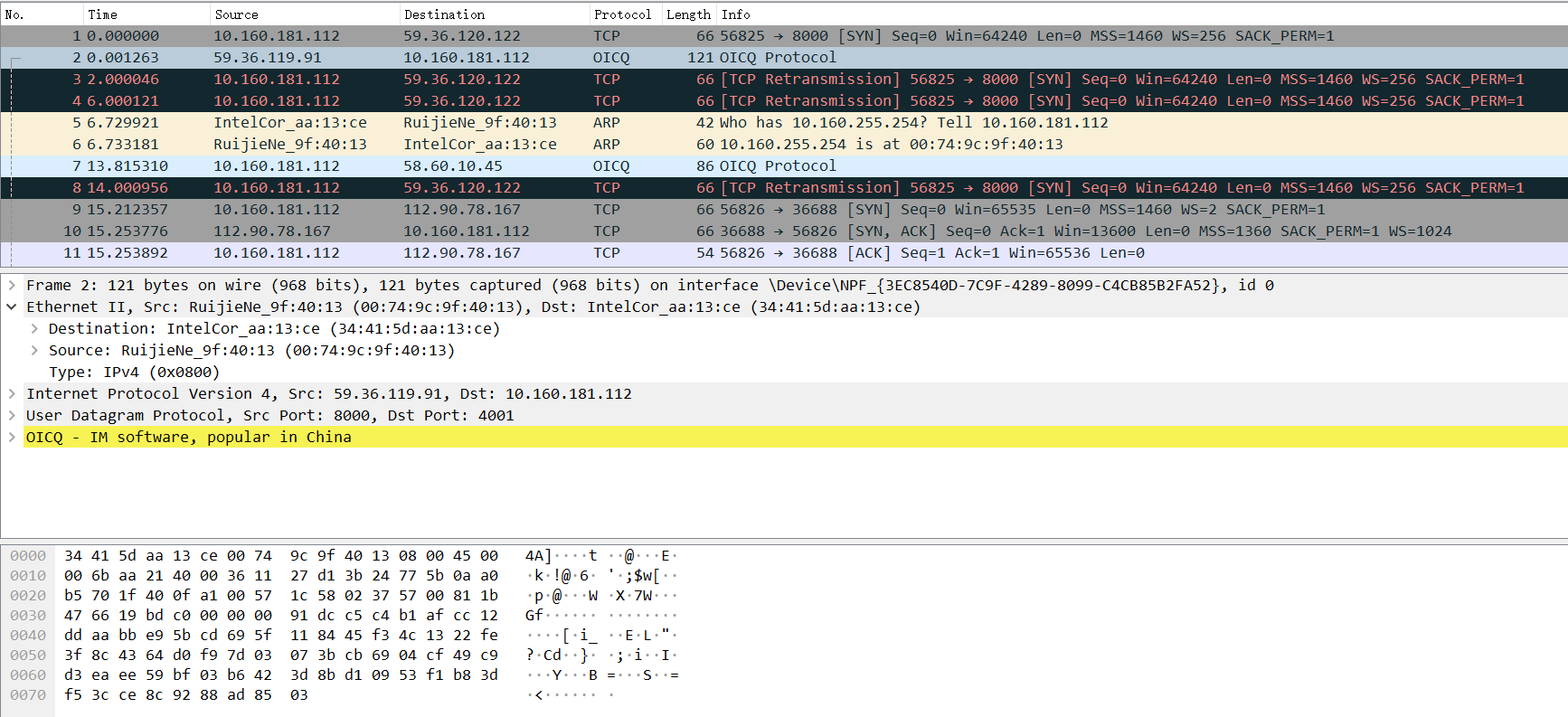
Task: Expand Source RuijieNe_9f:40:13 field
Action: click(34, 350)
